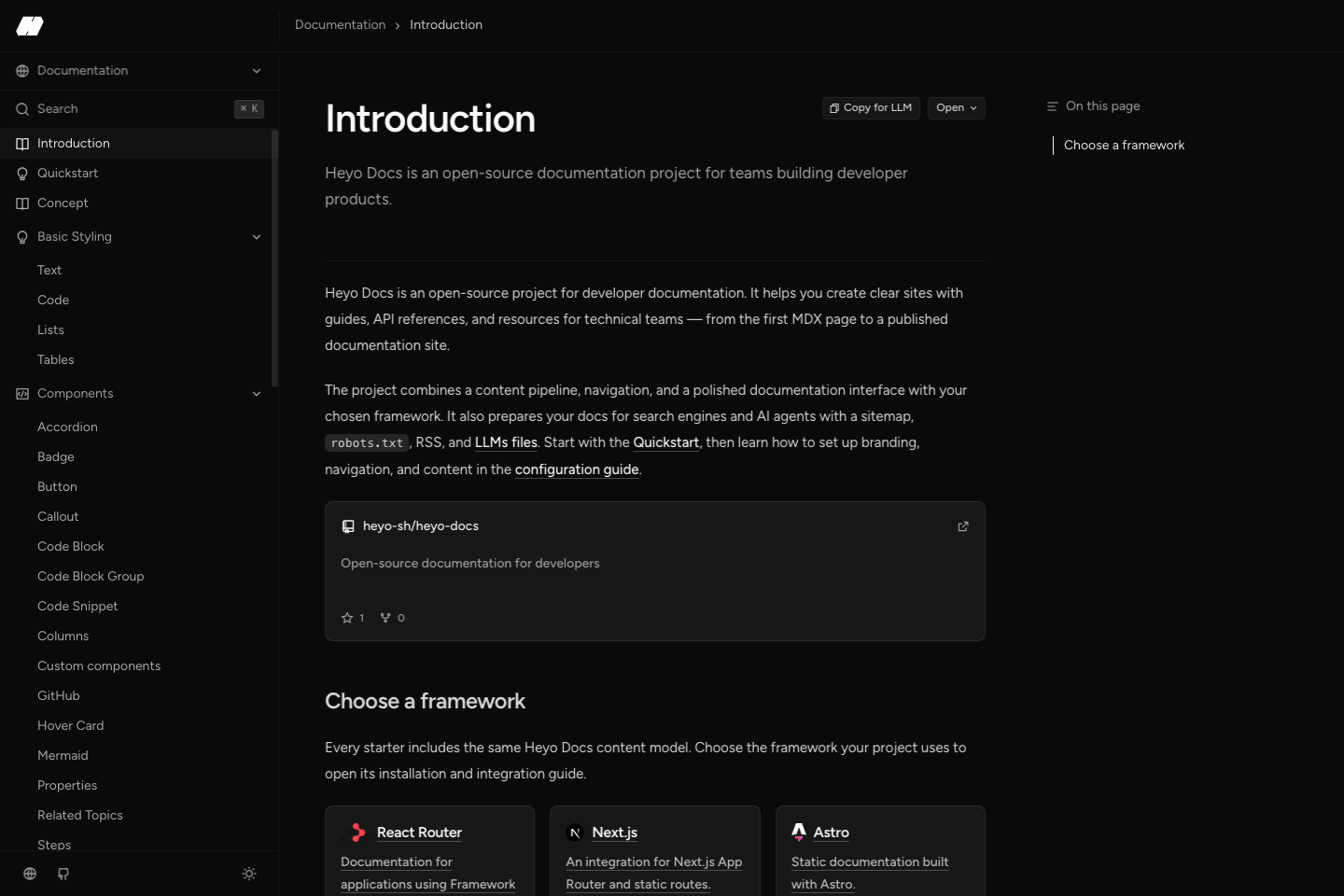Click the copy icon in Copy for LLM

point(834,108)
